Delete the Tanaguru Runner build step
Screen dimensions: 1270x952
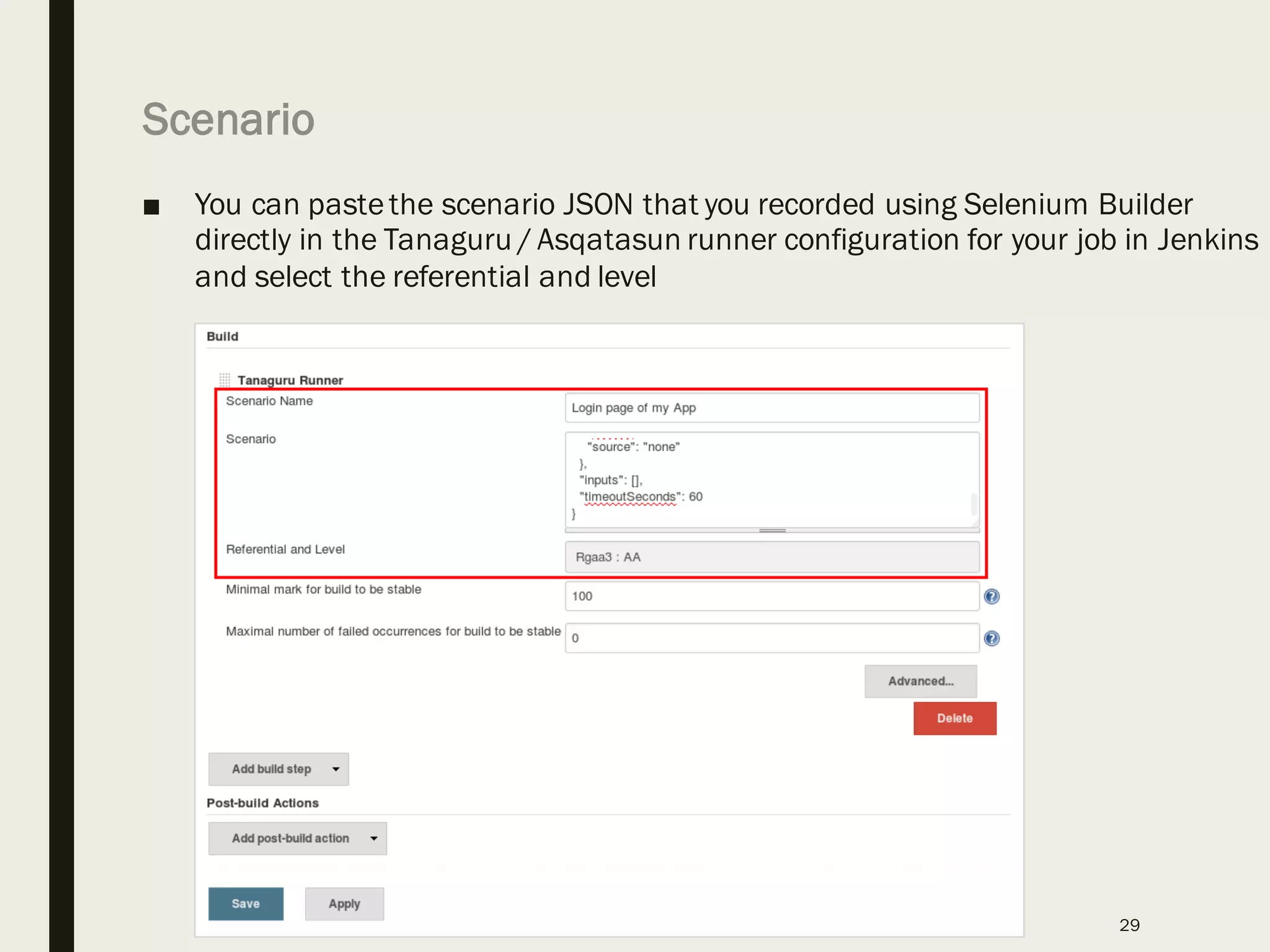point(955,718)
